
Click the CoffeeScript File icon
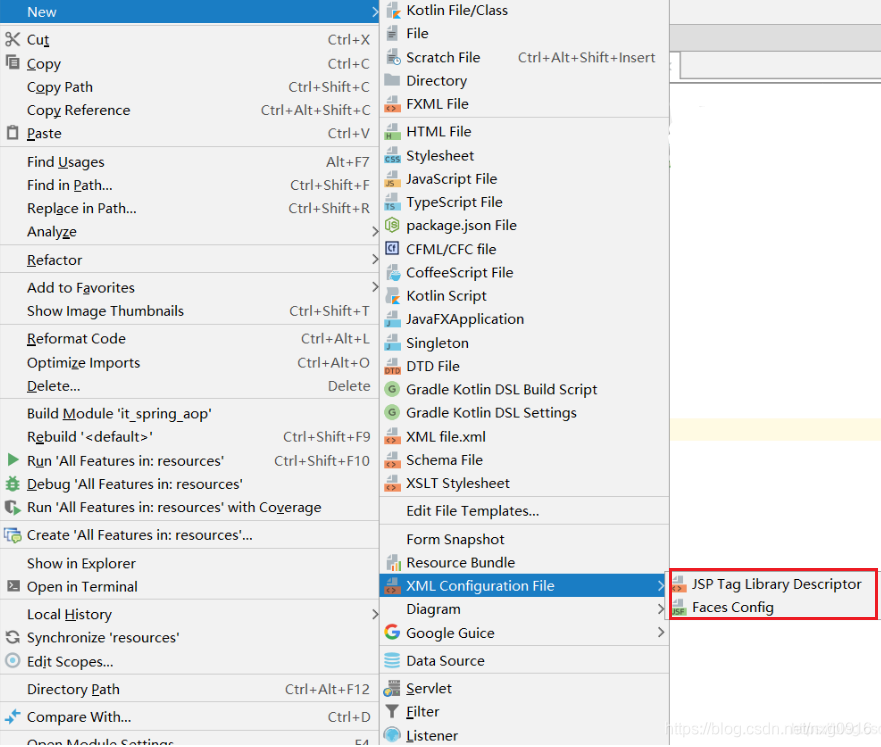click(x=392, y=272)
